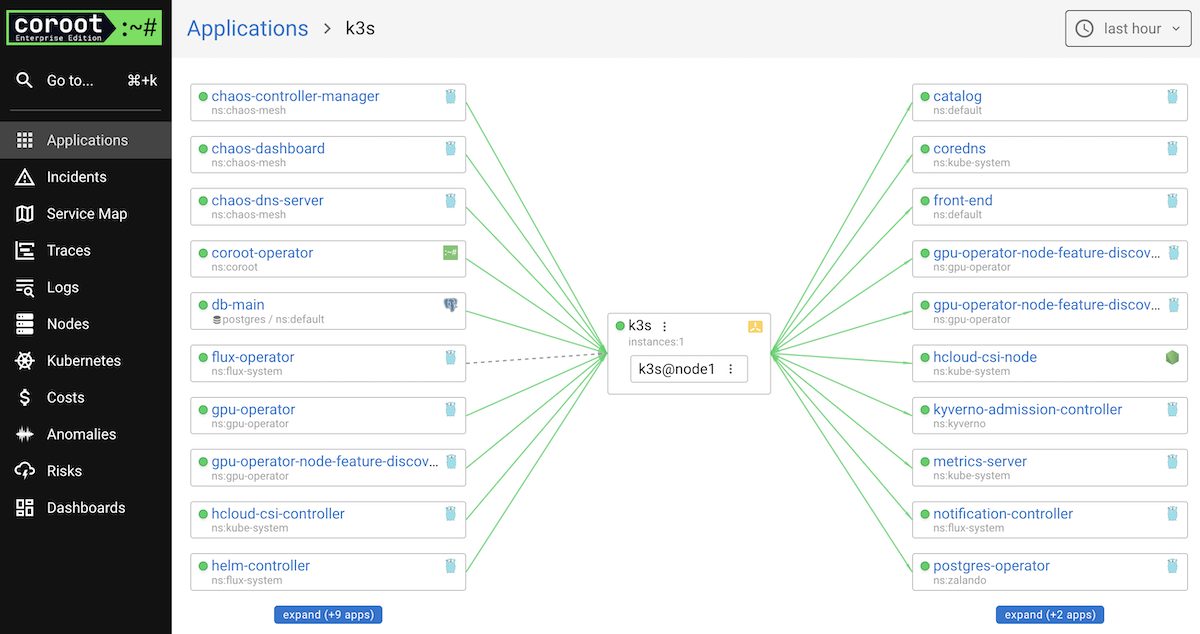Viewport: 1200px width, 634px height.
Task: Open the PostgreSQL icon on db-main
Action: [x=451, y=305]
